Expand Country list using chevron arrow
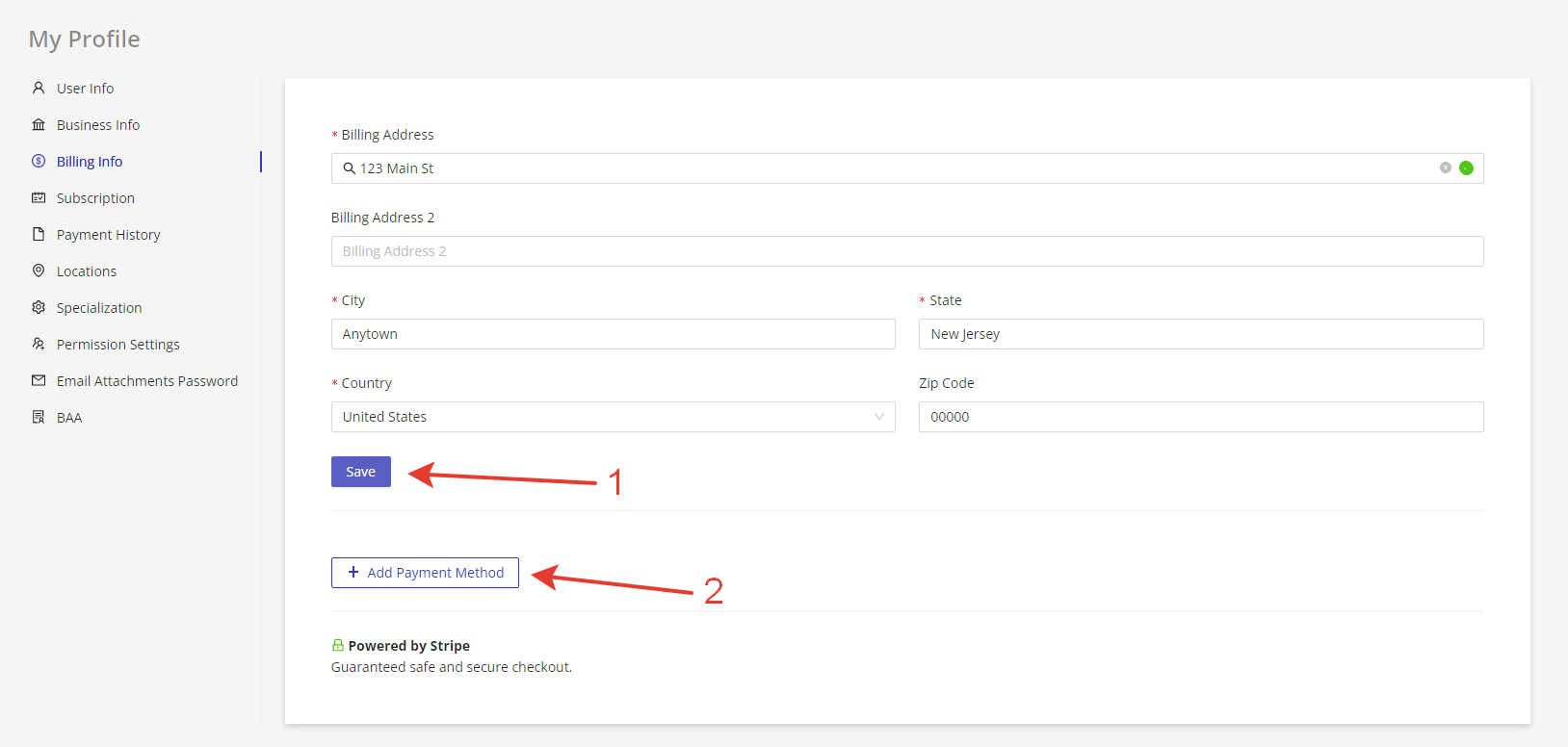Screen dimensions: 1568x747 (x=878, y=417)
